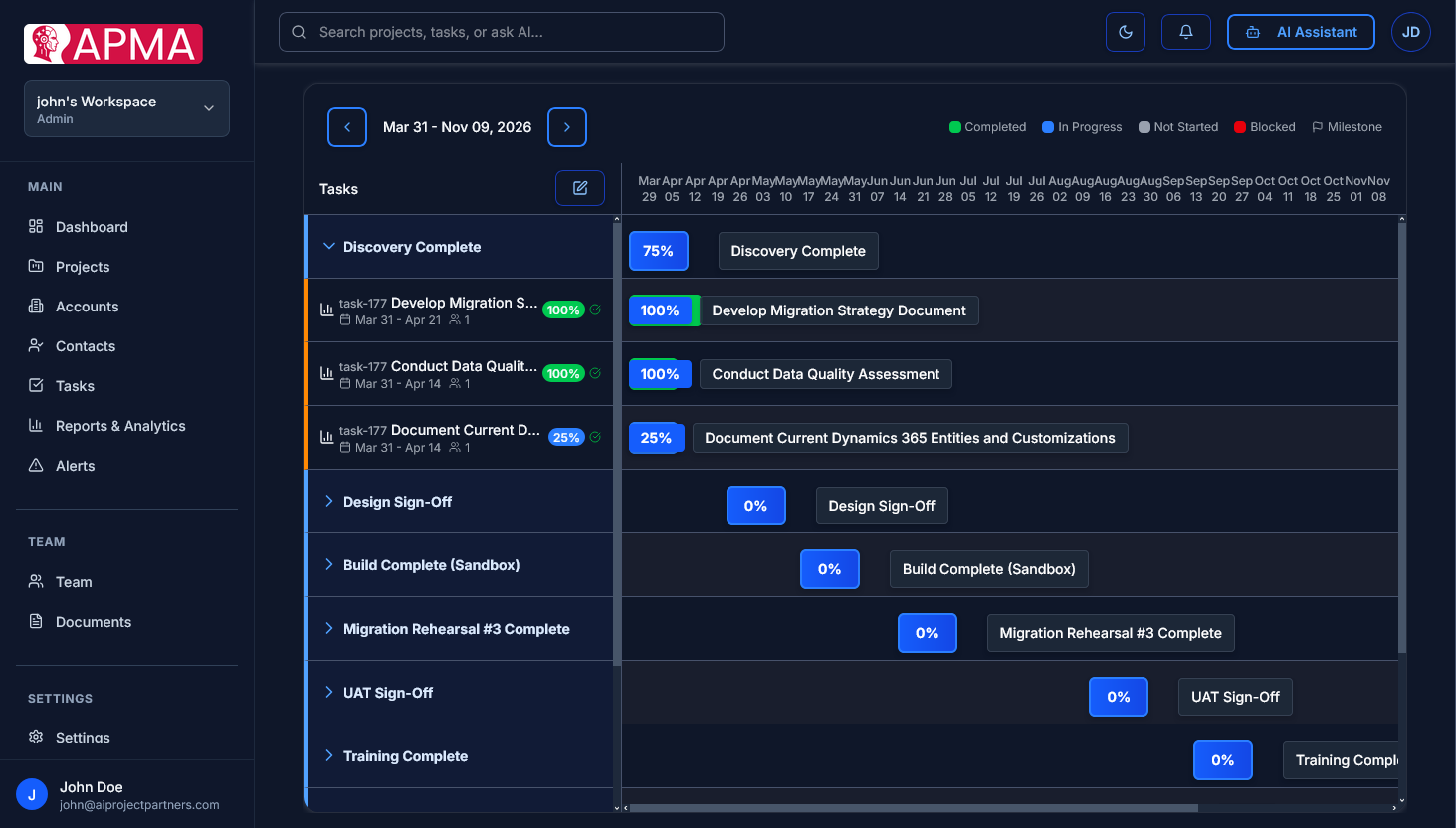Open the john's Workspace dropdown
The width and height of the screenshot is (1456, 828).
click(126, 107)
